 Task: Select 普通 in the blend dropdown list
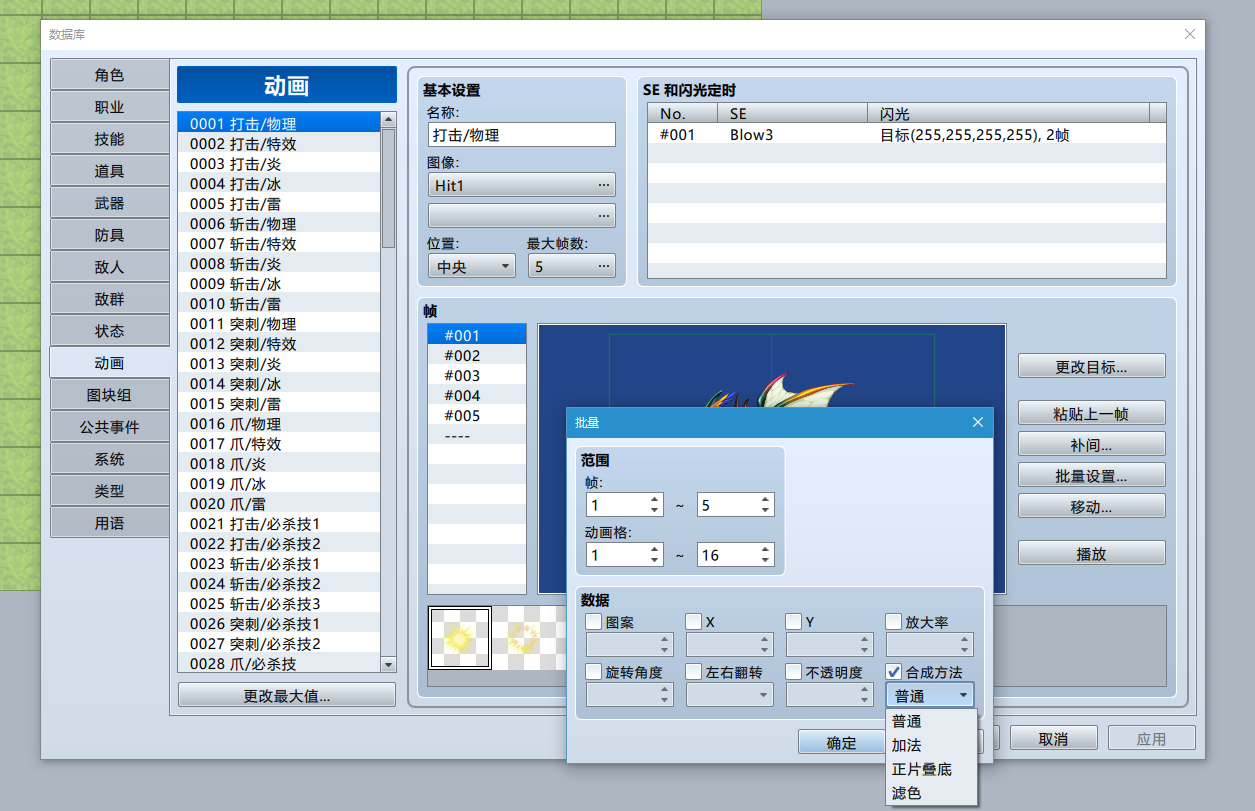tap(931, 722)
